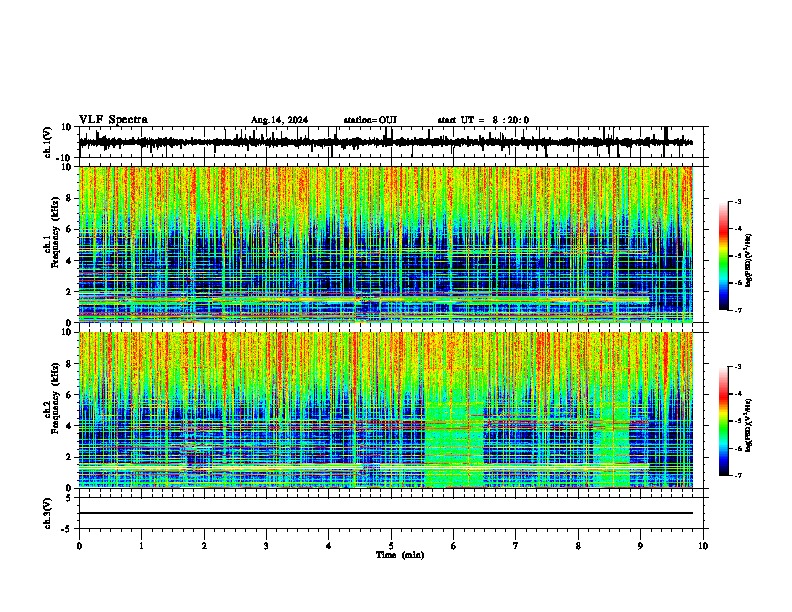Screen dimensions: 792x612
Task: Click the ch.1 voltage waveform trace
Action: [x=385, y=142]
